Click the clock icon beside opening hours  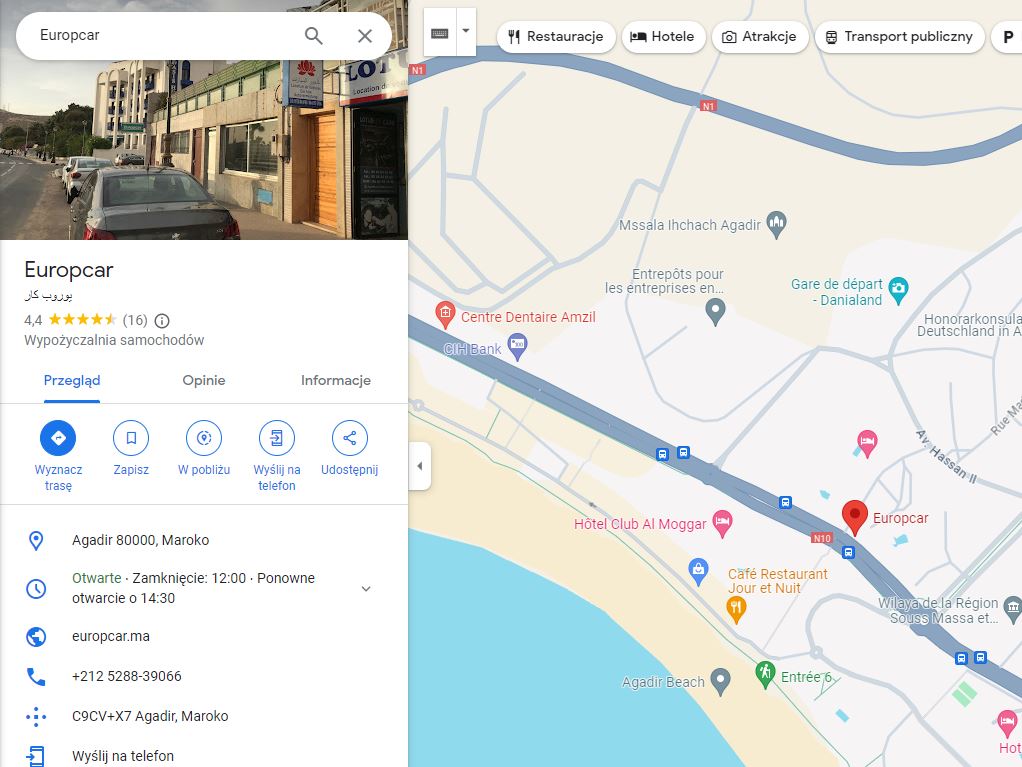tap(36, 588)
